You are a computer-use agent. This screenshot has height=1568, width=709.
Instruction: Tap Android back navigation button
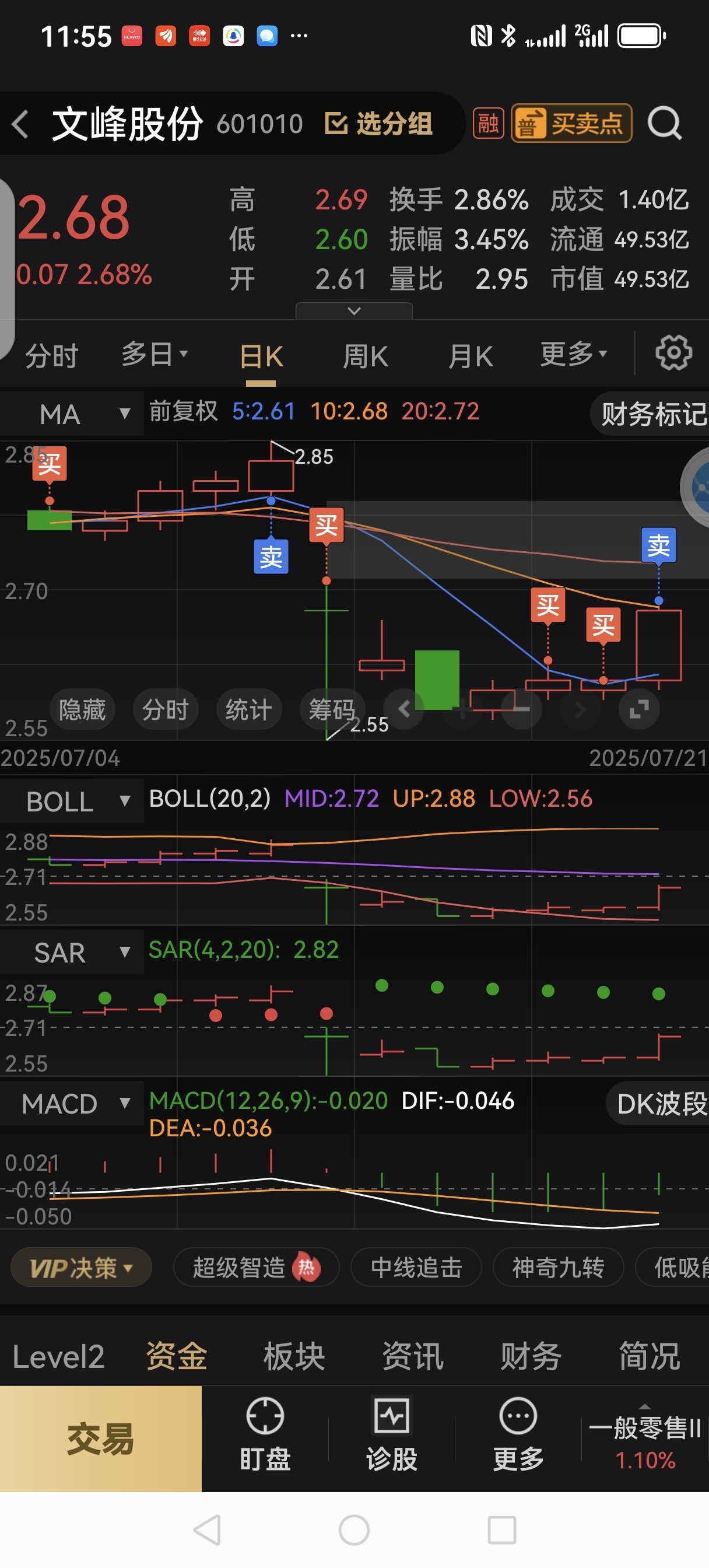tap(207, 1529)
